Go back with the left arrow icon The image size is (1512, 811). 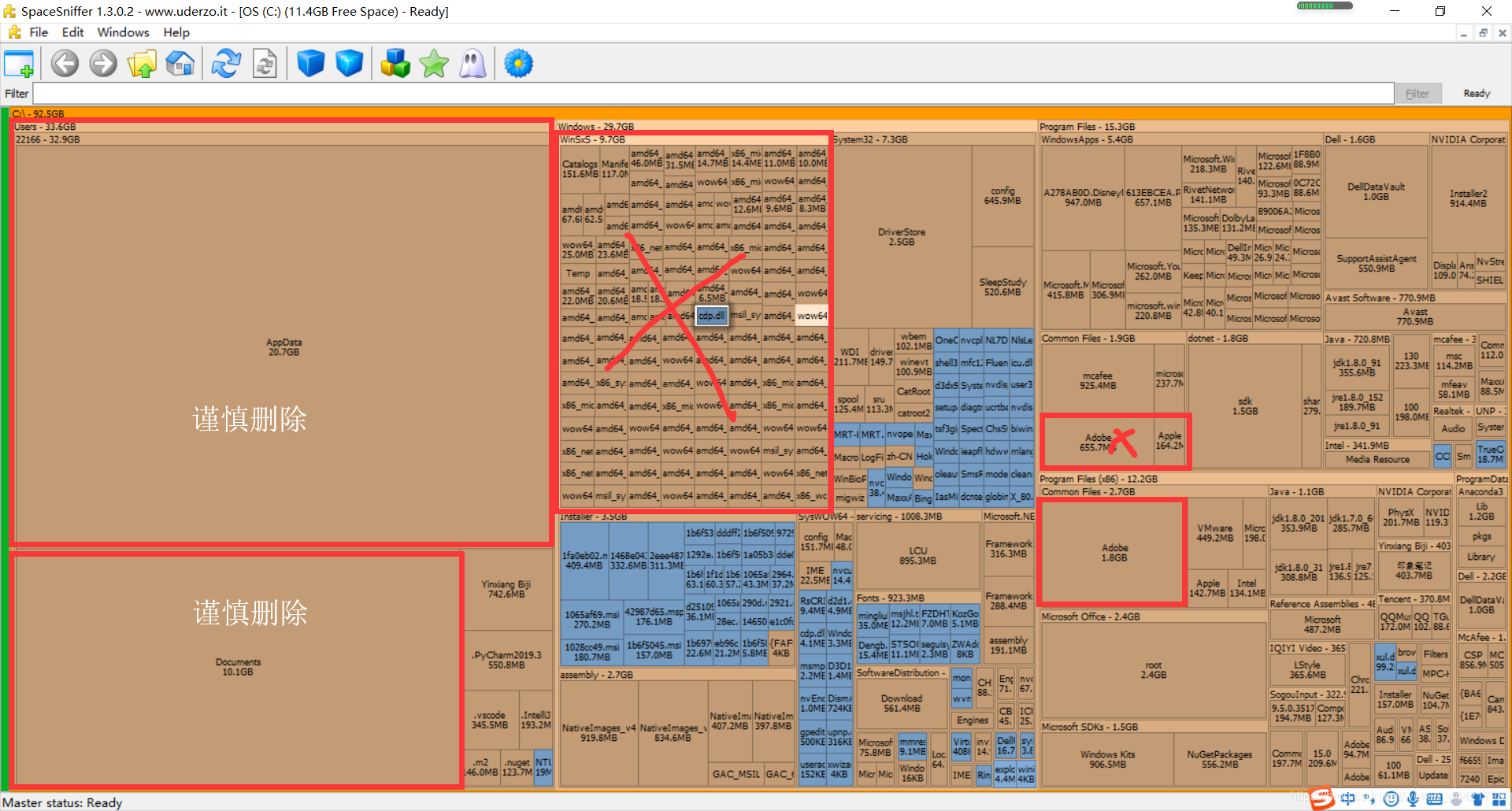coord(65,64)
